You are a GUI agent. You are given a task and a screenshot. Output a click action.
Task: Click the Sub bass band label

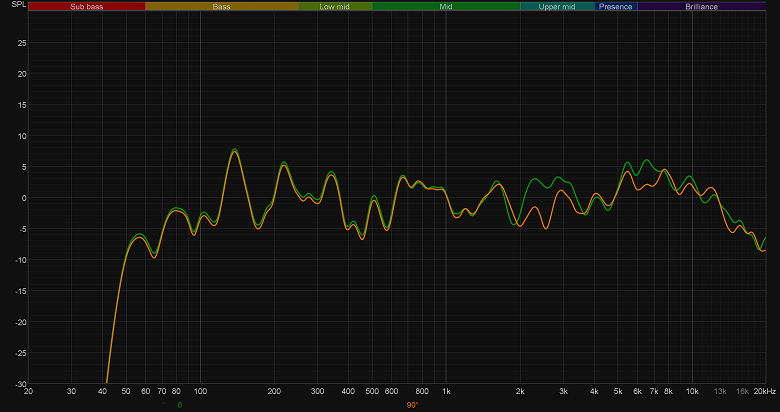[x=87, y=6]
